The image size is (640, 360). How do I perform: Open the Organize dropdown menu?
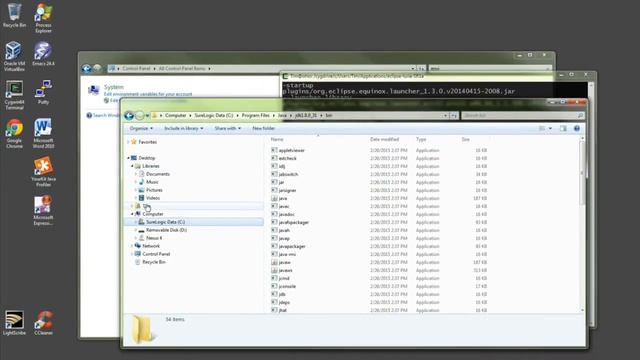(x=141, y=129)
